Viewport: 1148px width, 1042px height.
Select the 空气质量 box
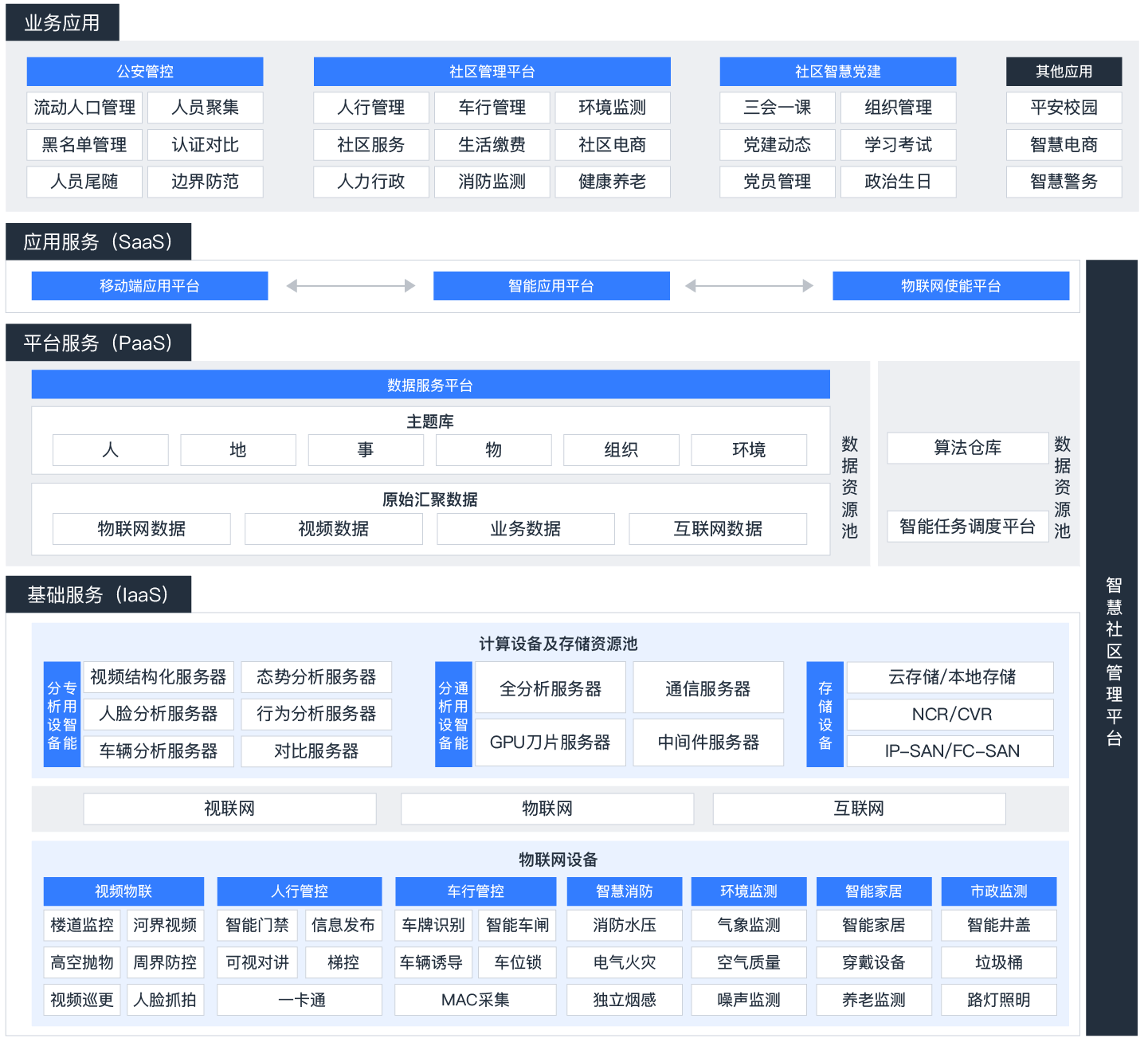749,962
